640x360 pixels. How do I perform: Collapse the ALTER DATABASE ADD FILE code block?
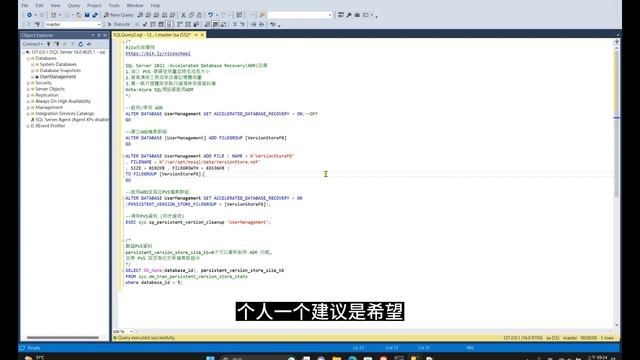pyautogui.click(x=123, y=156)
